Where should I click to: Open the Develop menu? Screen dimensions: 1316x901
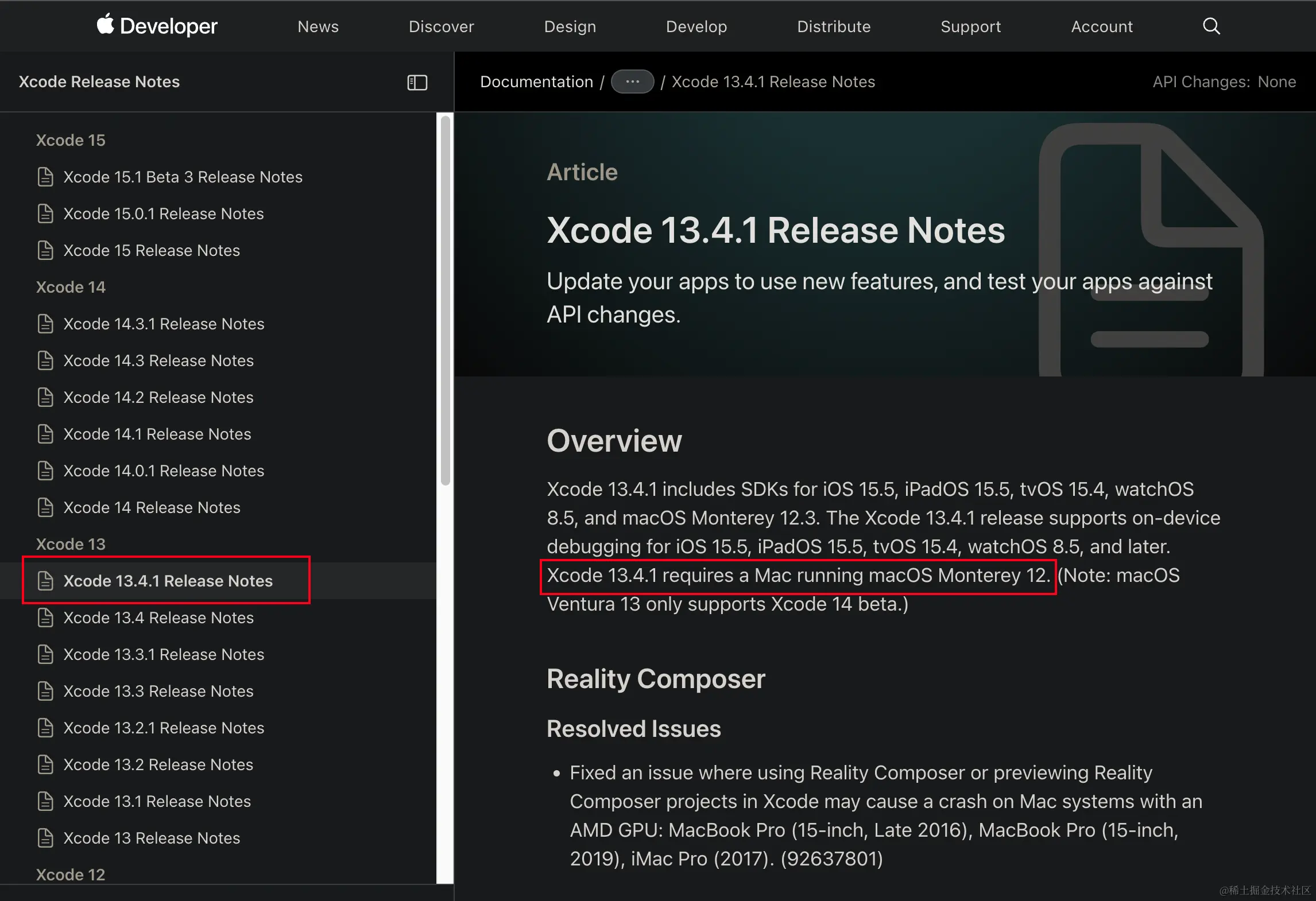[696, 26]
